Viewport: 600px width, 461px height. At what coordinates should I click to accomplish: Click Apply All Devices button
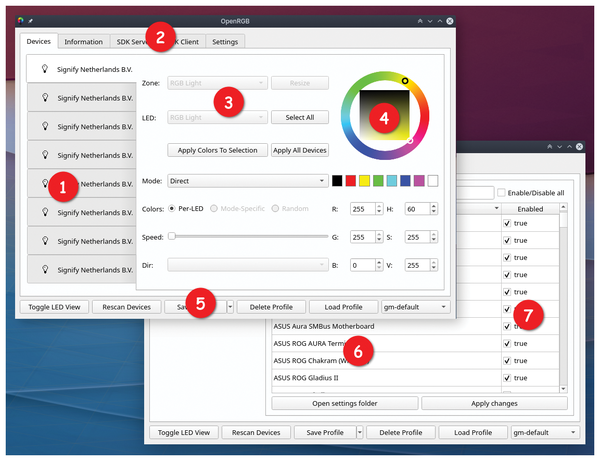pos(300,150)
